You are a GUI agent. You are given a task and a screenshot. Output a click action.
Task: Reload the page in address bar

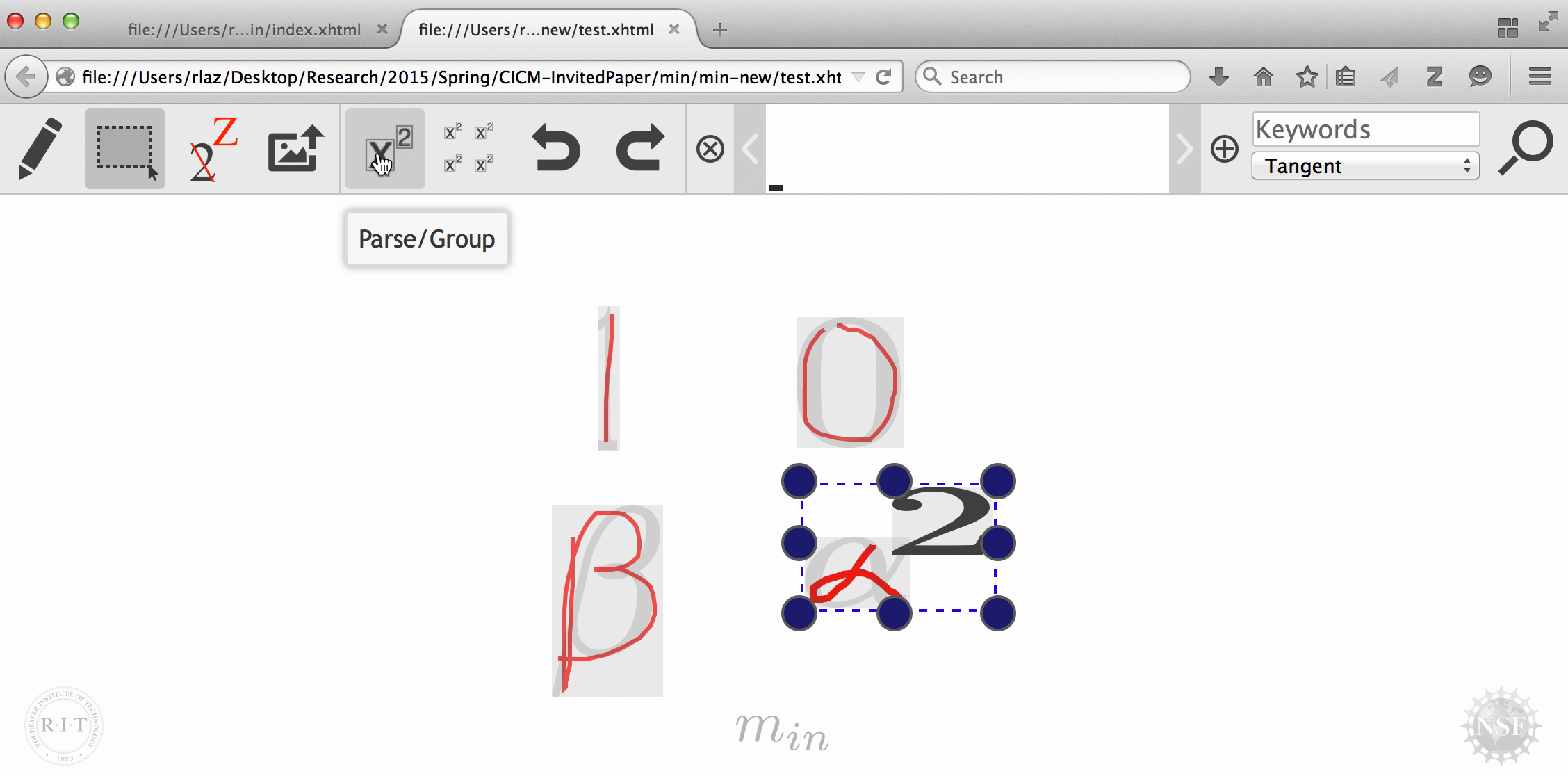[883, 76]
